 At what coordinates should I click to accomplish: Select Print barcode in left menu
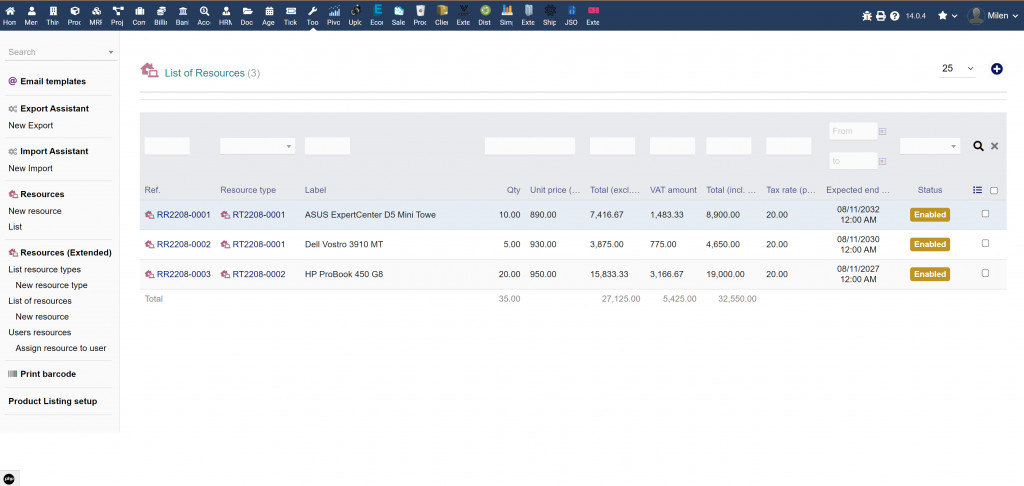tap(48, 374)
